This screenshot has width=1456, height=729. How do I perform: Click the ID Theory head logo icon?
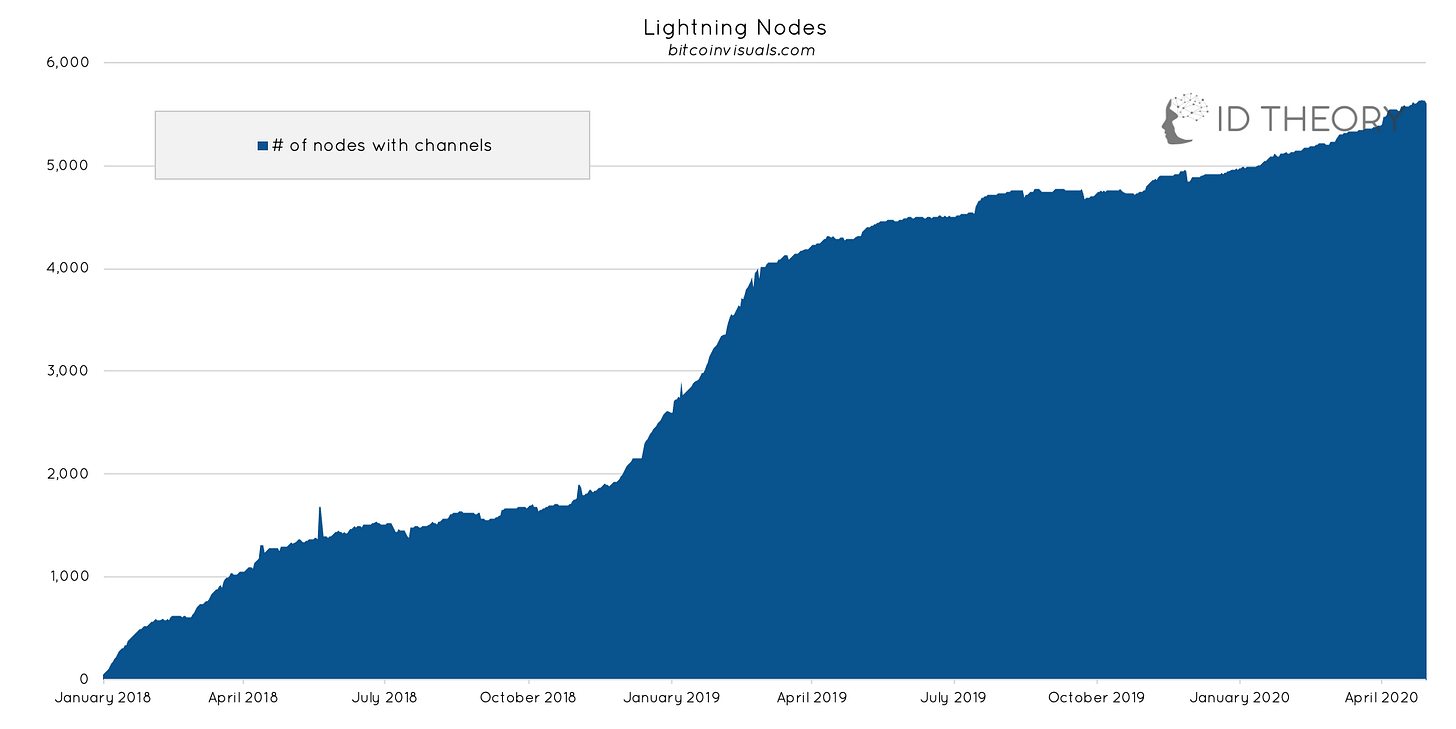pyautogui.click(x=1185, y=118)
